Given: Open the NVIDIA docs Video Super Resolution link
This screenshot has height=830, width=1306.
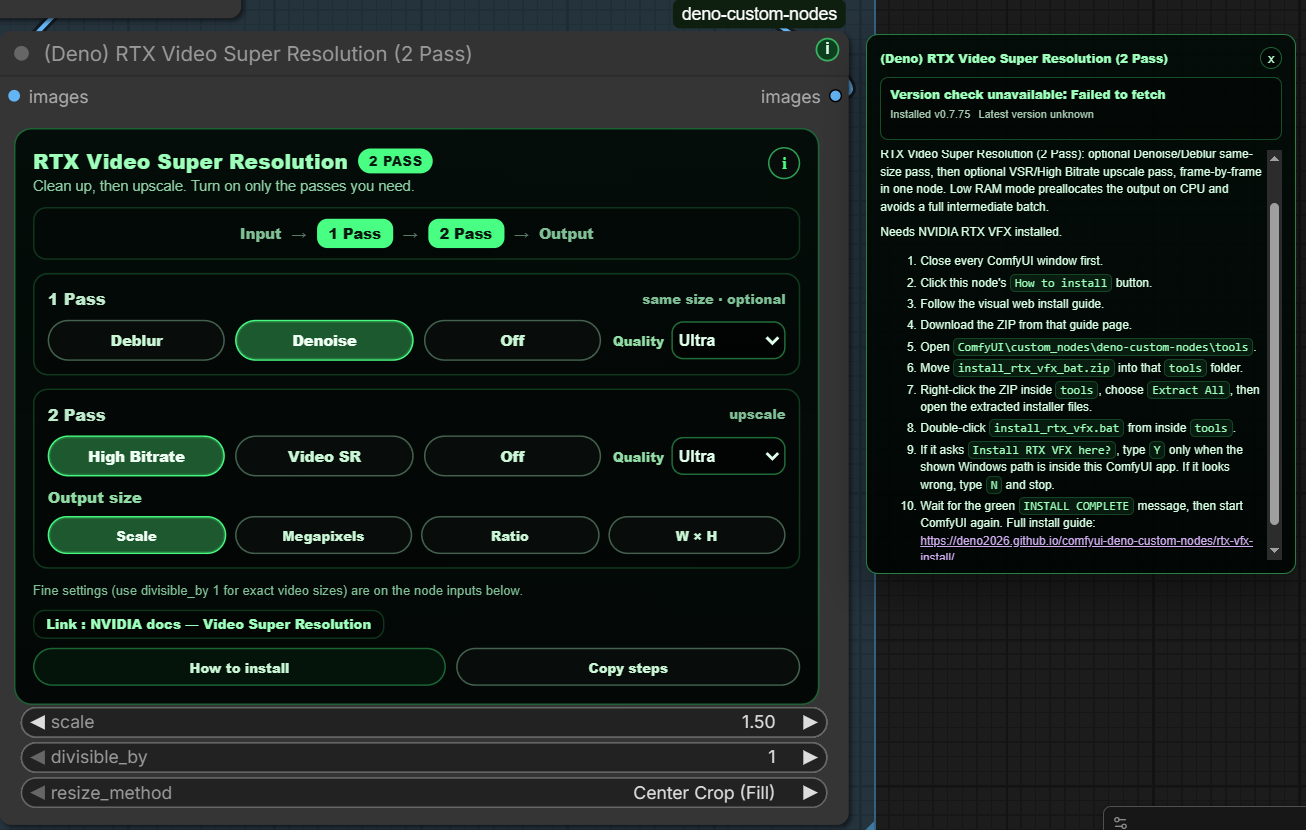Looking at the screenshot, I should [x=208, y=624].
